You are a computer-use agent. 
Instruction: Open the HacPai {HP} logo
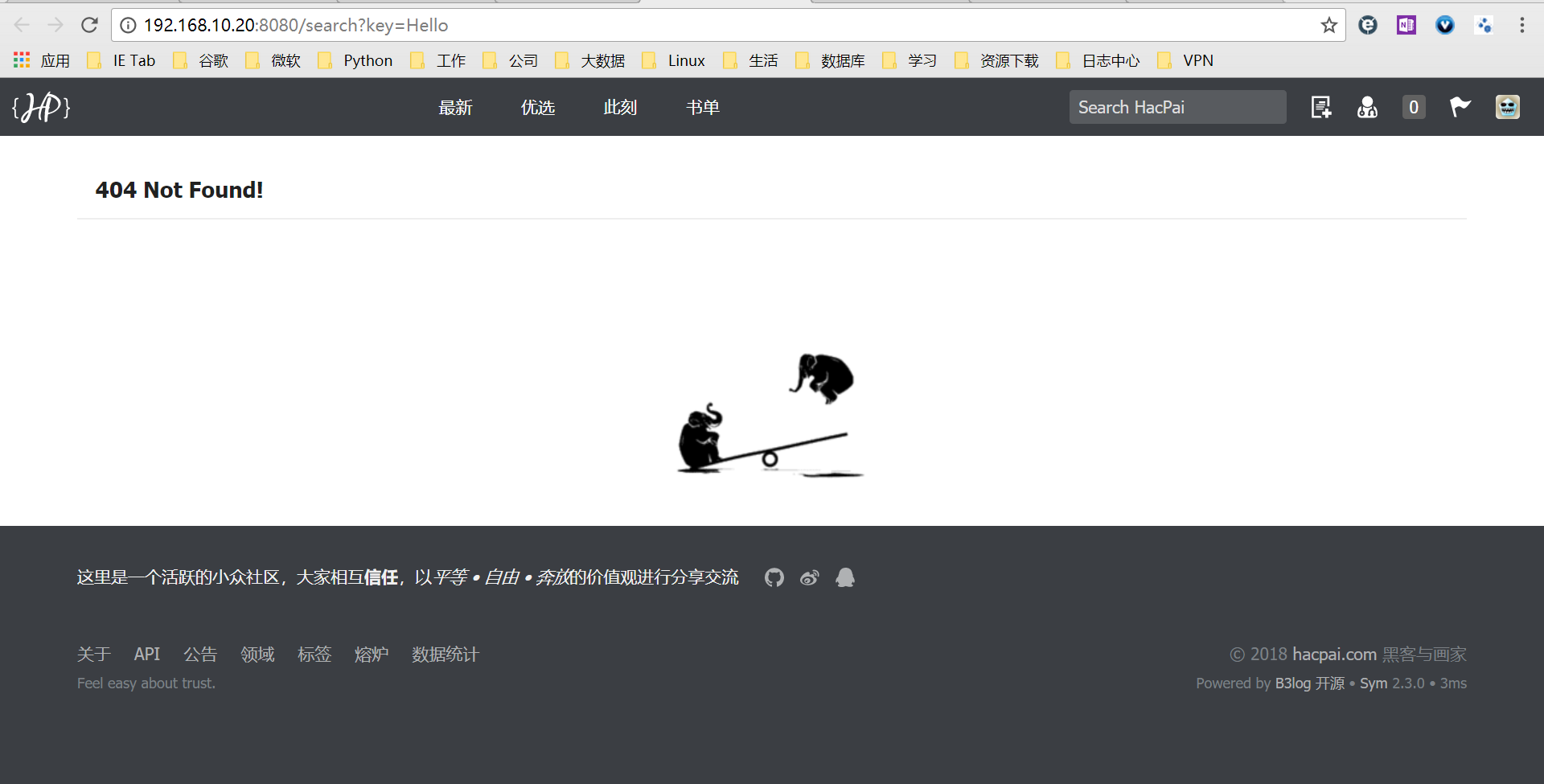pyautogui.click(x=41, y=107)
